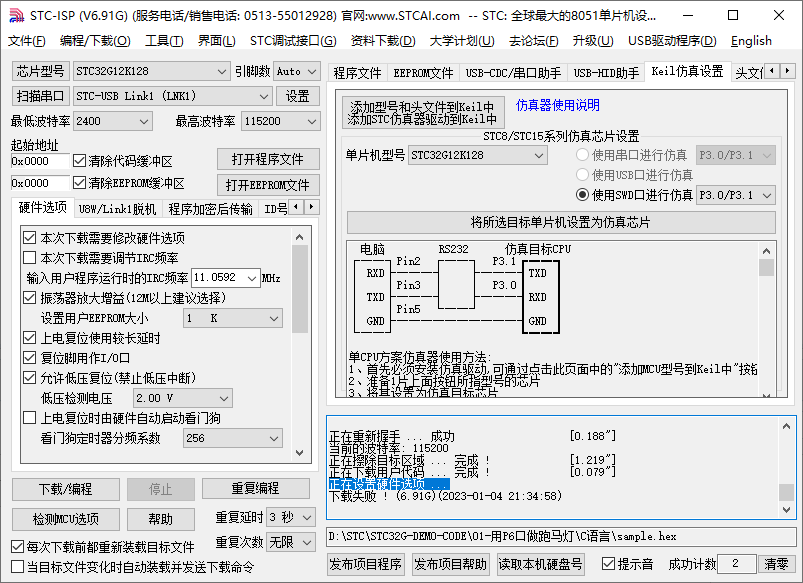The image size is (803, 583).
Task: Toggle 振荡器放大增益 checkbox
Action: (30, 298)
